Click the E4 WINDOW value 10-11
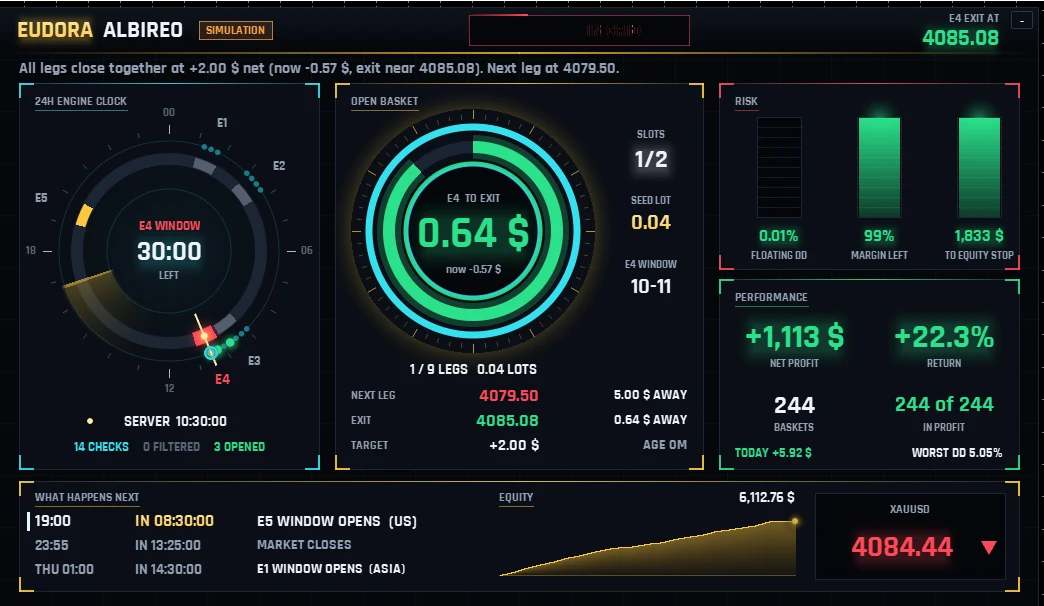This screenshot has height=606, width=1044. coord(651,286)
